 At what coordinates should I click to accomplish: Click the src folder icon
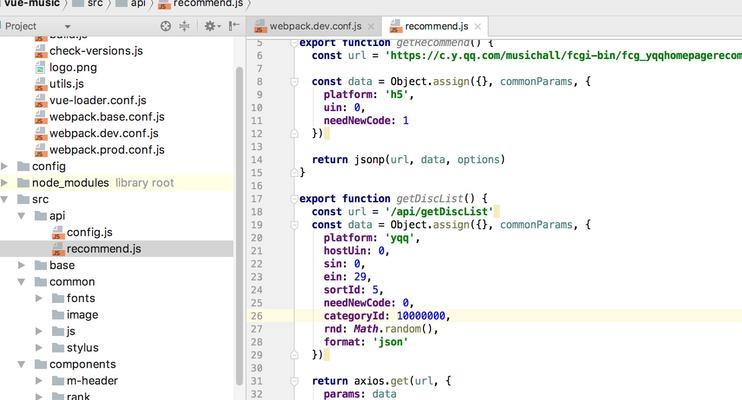[x=23, y=199]
